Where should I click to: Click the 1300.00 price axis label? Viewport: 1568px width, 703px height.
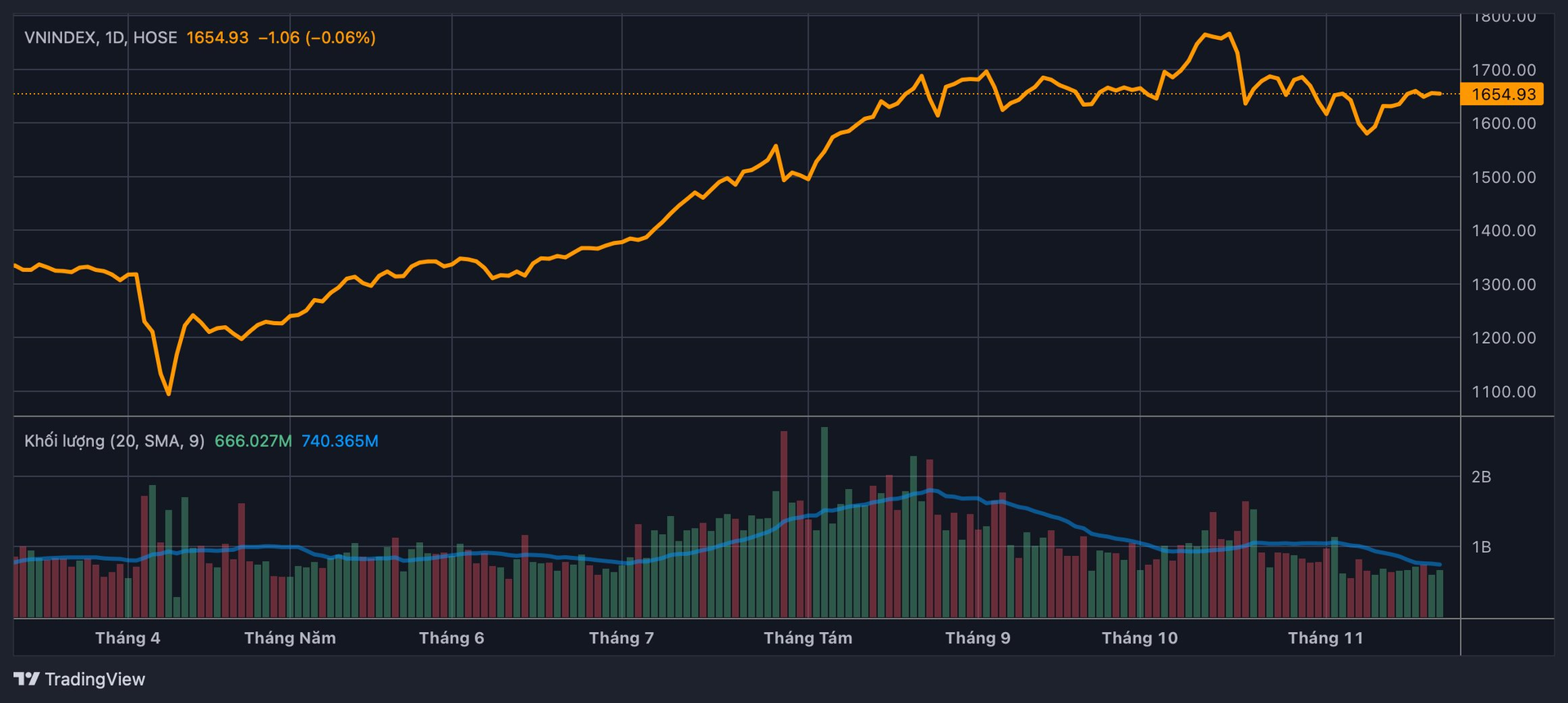[x=1503, y=285]
